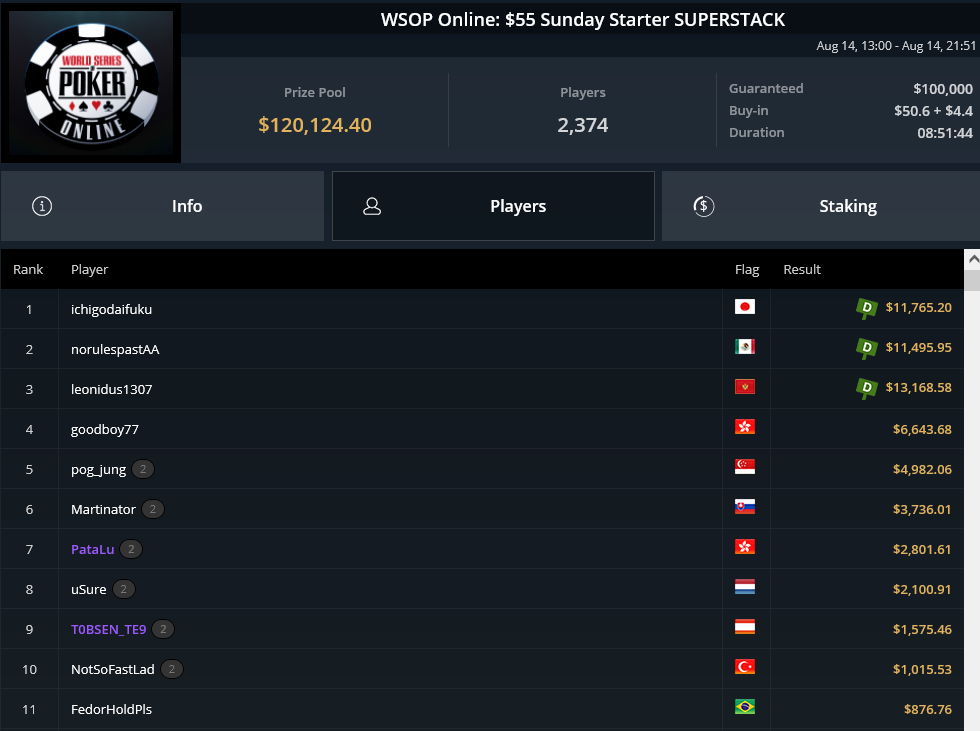
Task: Open player link T0BSEN_TE9
Action: coord(109,629)
